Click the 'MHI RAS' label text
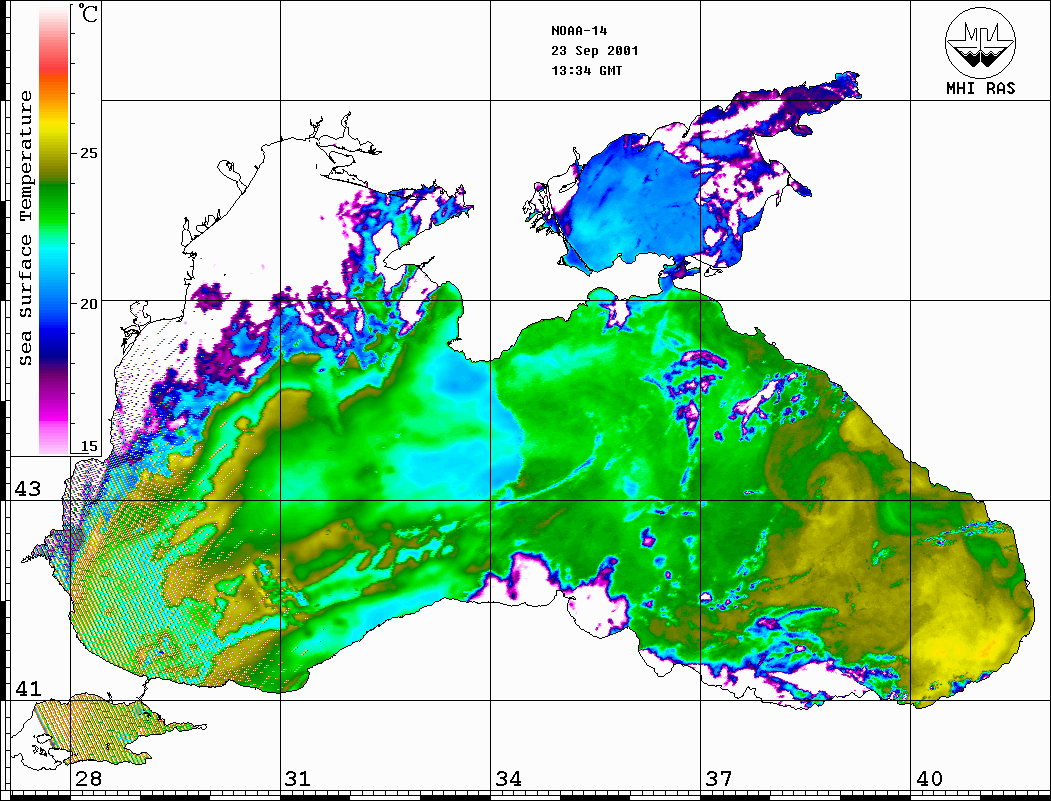The image size is (1051, 801). (x=981, y=88)
